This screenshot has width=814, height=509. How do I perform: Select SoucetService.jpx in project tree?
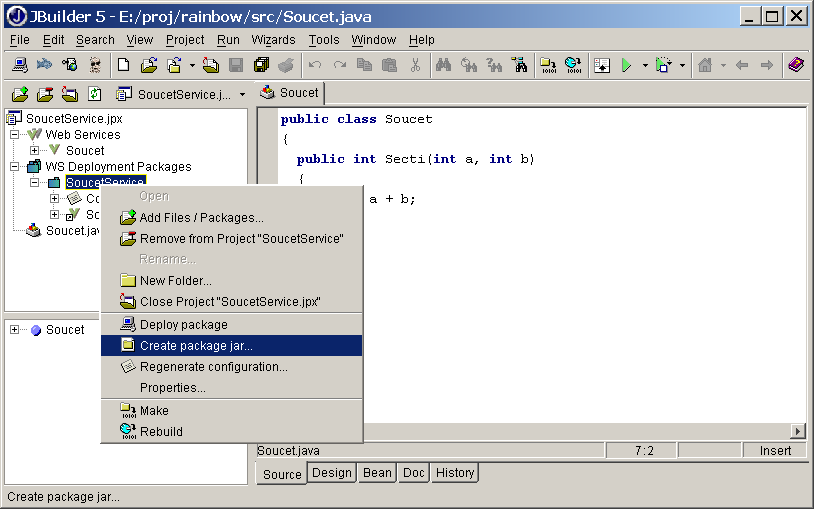pyautogui.click(x=74, y=118)
